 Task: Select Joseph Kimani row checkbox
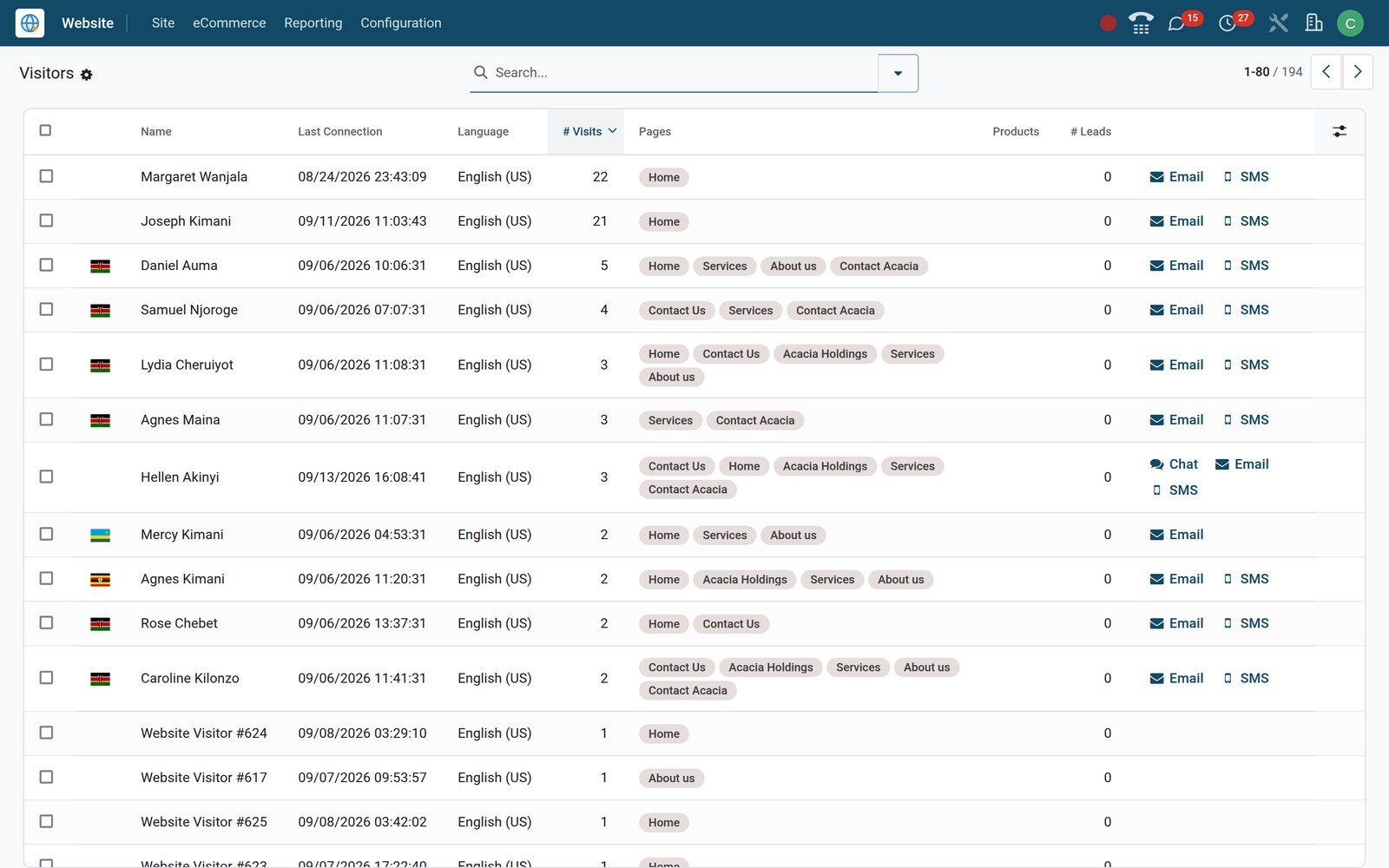(46, 220)
